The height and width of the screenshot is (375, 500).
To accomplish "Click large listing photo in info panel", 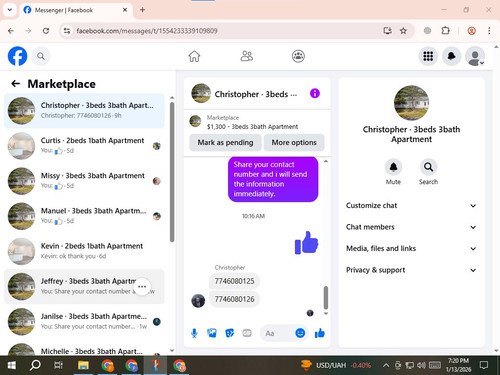I will click(x=411, y=103).
